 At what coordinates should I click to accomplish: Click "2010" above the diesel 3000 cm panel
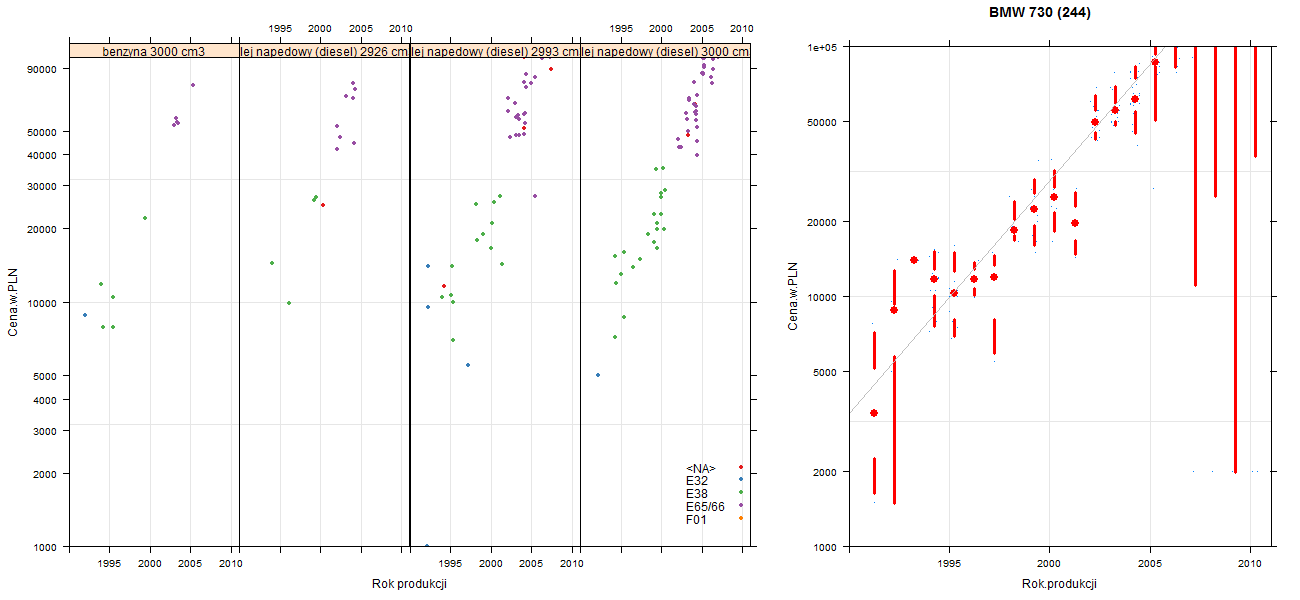[741, 28]
